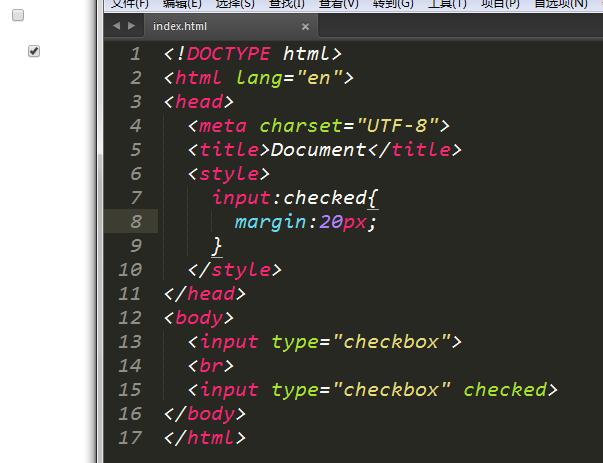Place cursor on closing </style> tag
The image size is (603, 463).
235,270
